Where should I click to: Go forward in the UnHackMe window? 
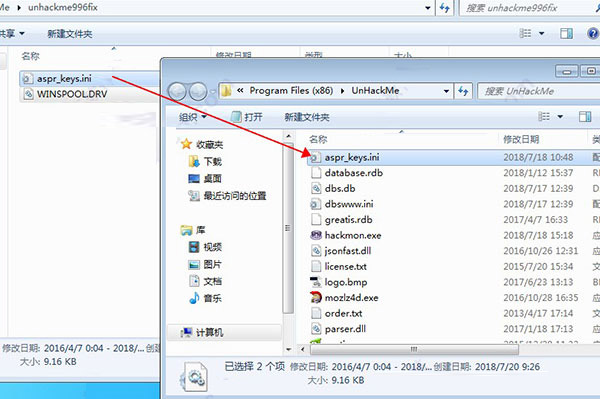pos(198,91)
